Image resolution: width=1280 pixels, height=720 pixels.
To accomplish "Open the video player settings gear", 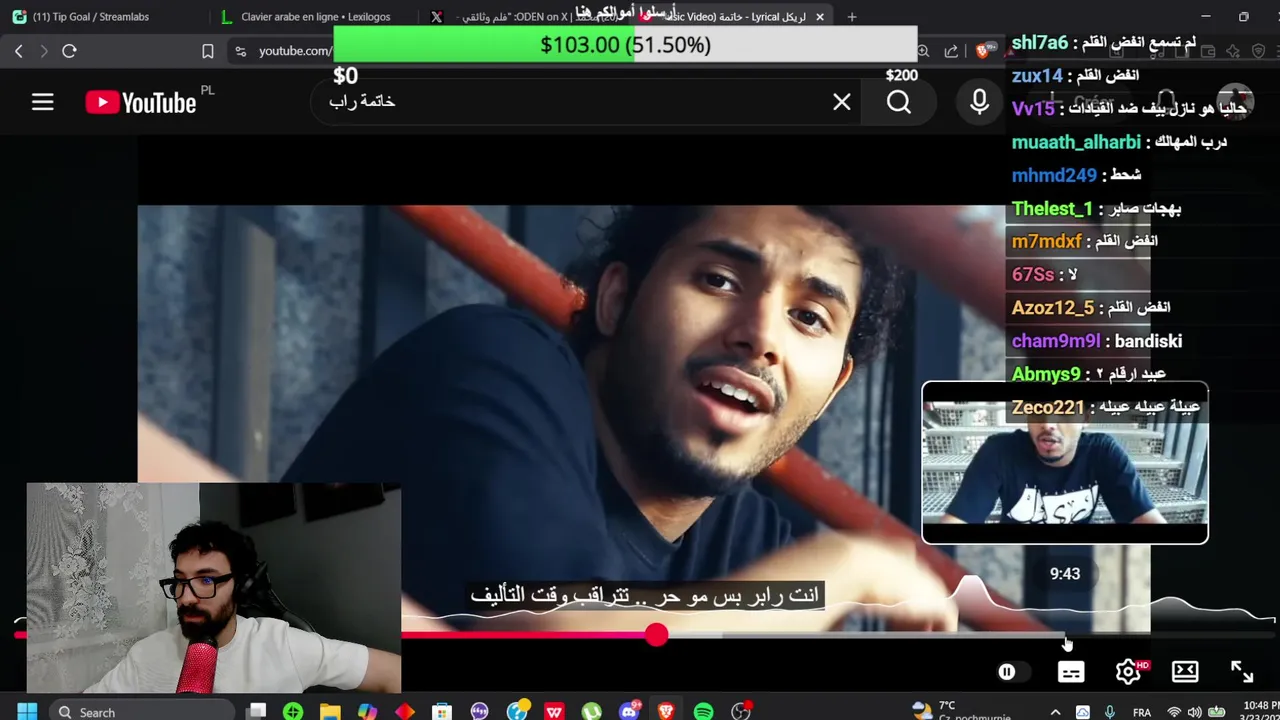I will click(1128, 672).
